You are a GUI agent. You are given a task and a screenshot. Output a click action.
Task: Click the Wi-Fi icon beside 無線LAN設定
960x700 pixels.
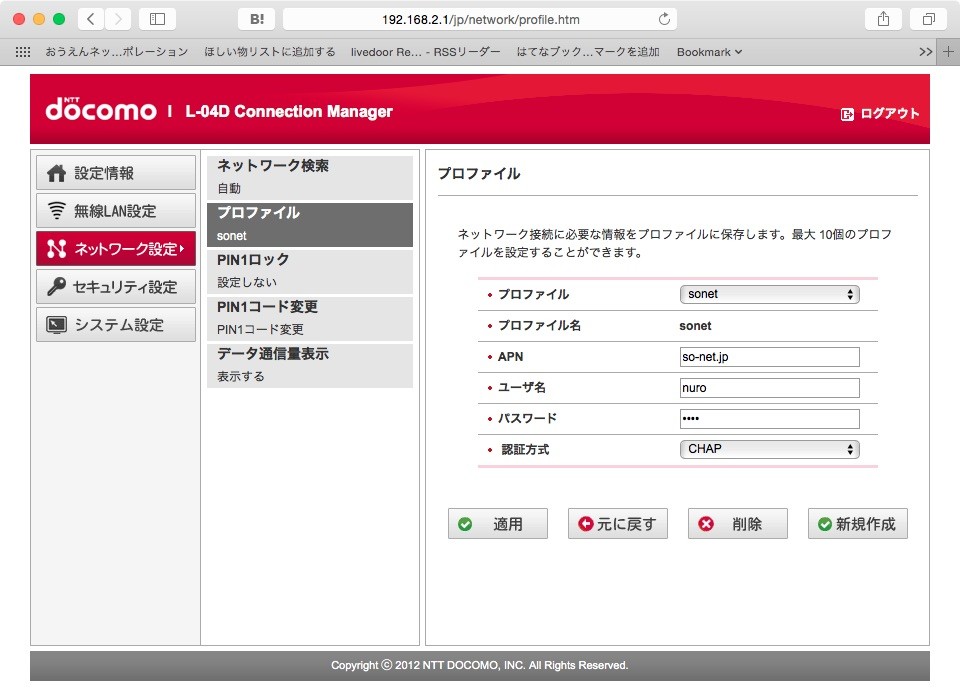tap(56, 211)
